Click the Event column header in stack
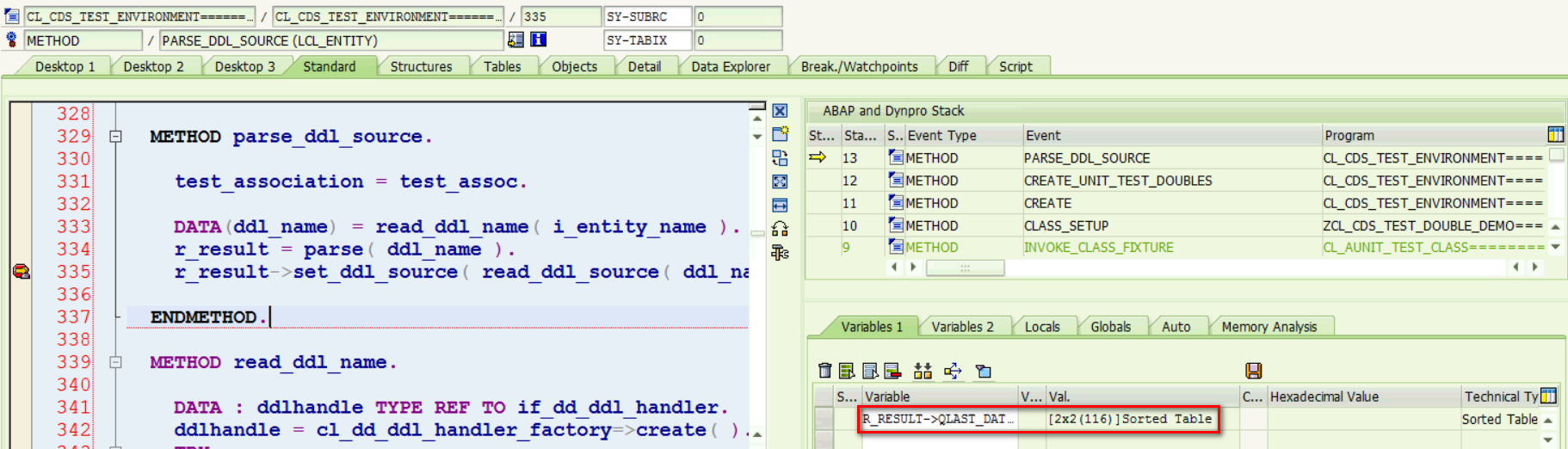Image resolution: width=1568 pixels, height=449 pixels. coord(1172,135)
